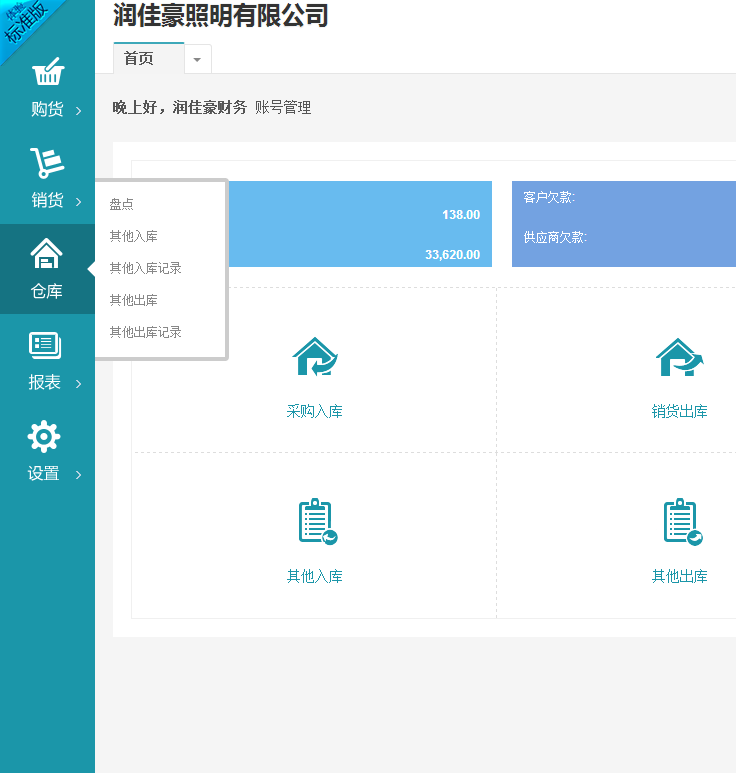Image resolution: width=736 pixels, height=773 pixels.
Task: Expand the 购货 submenu chevron
Action: 78,110
